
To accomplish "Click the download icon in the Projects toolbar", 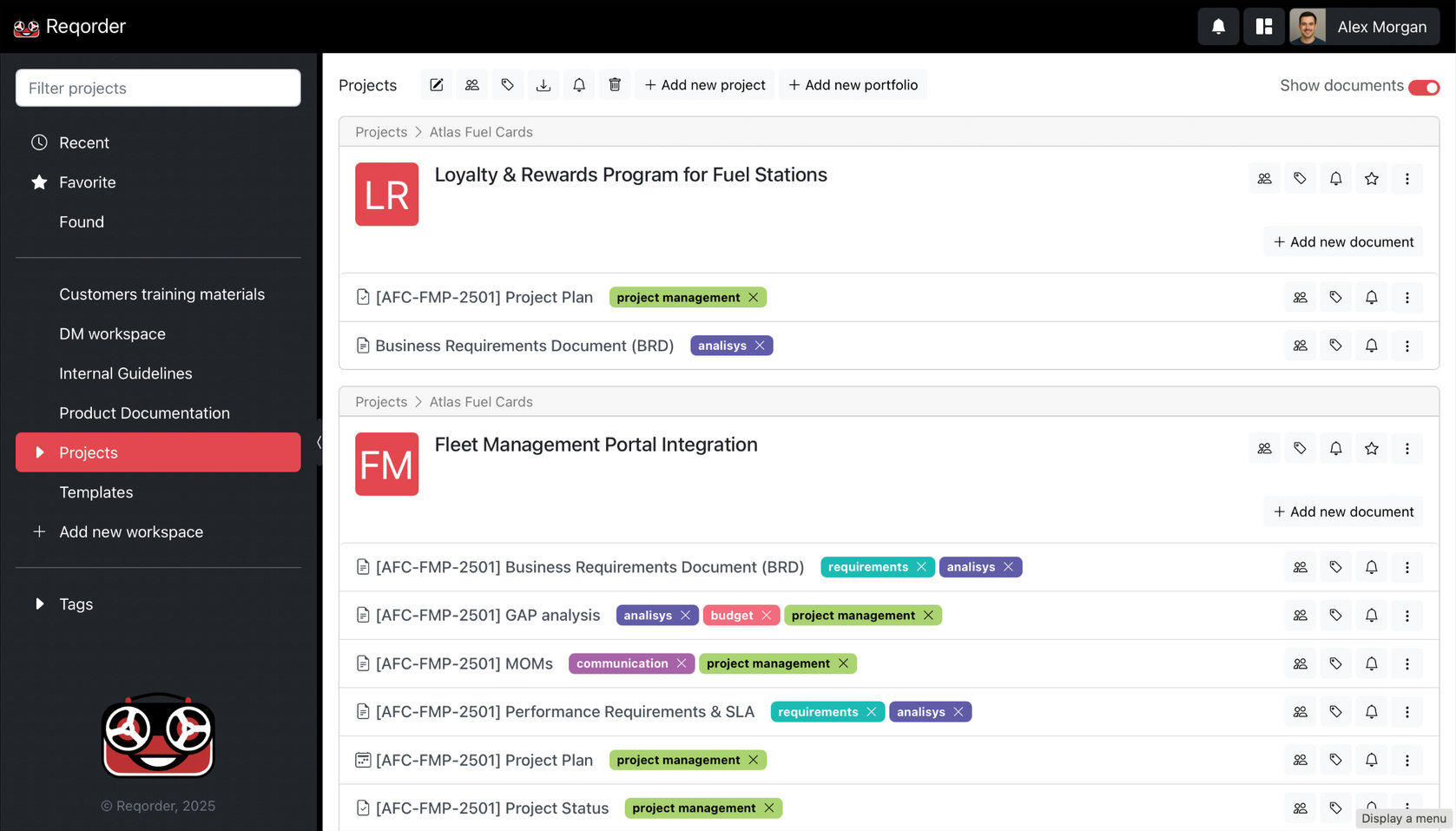I will 544,85.
